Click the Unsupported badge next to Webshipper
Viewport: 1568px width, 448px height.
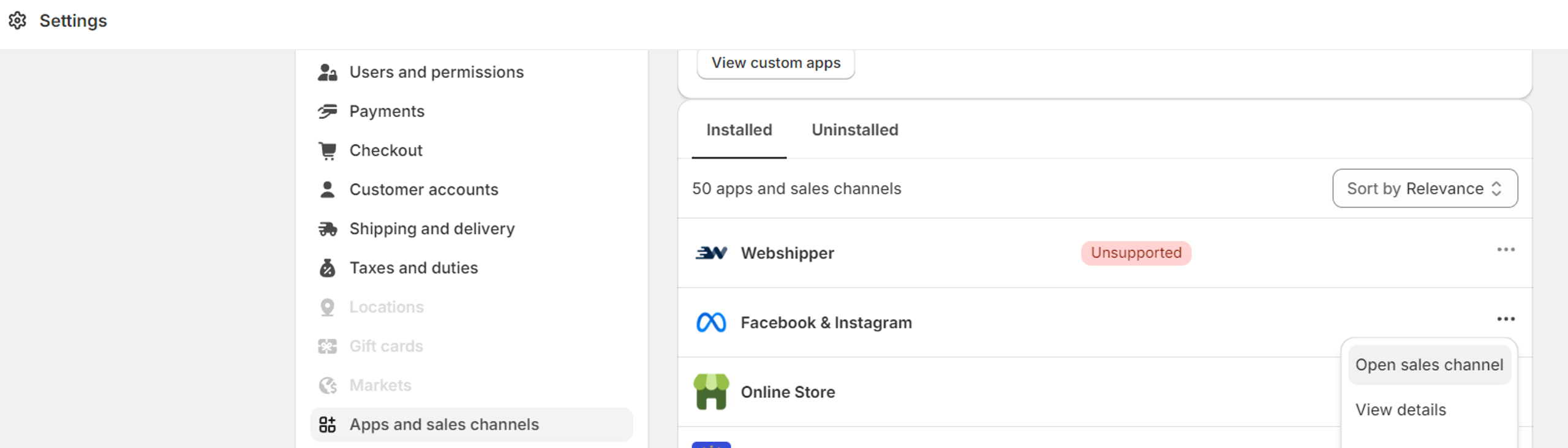point(1136,253)
